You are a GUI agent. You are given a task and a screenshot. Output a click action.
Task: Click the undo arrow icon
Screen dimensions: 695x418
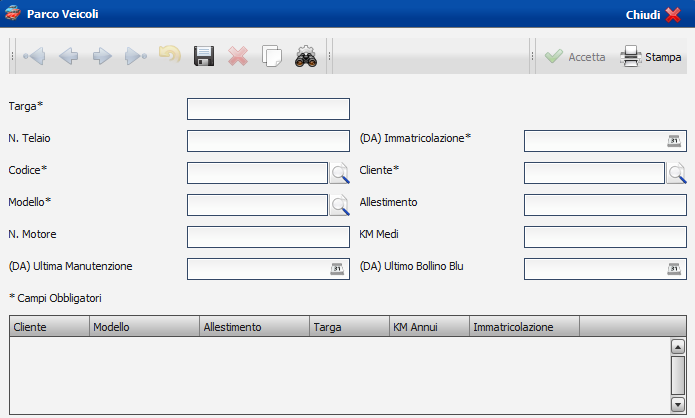click(170, 56)
